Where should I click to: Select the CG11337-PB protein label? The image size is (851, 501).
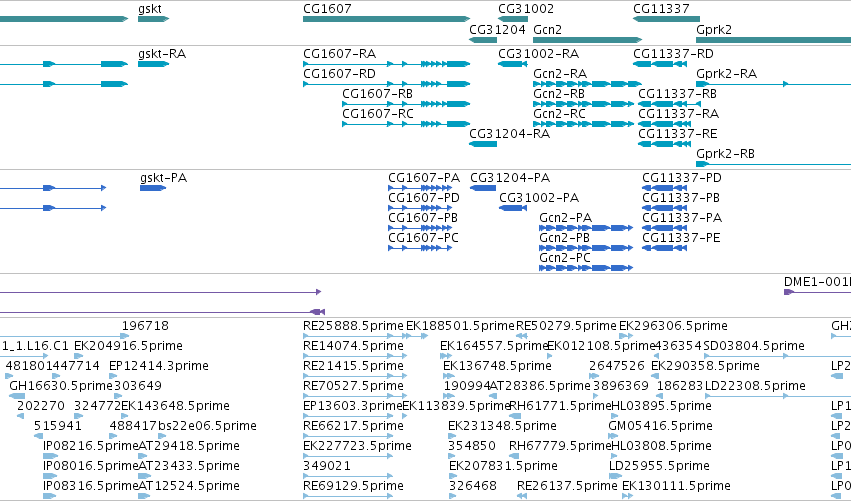point(681,198)
